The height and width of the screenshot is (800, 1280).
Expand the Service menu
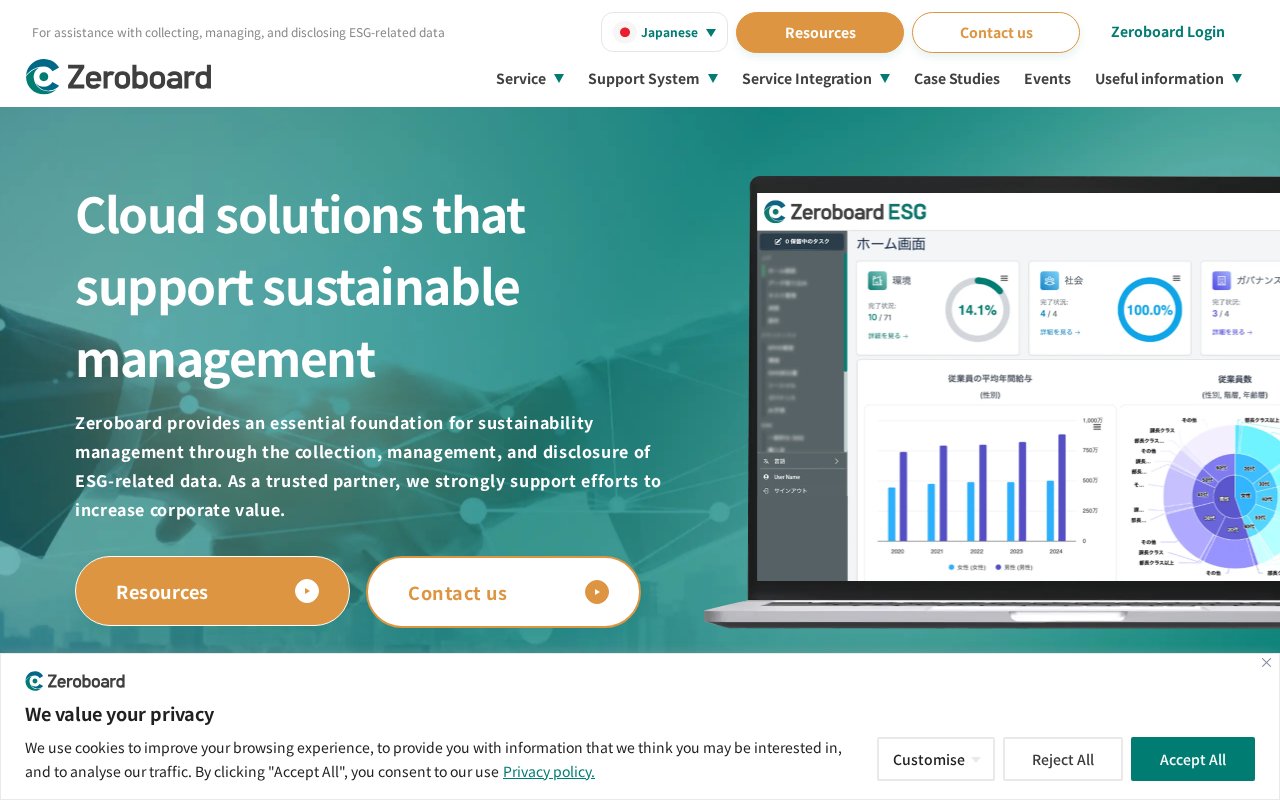[530, 78]
